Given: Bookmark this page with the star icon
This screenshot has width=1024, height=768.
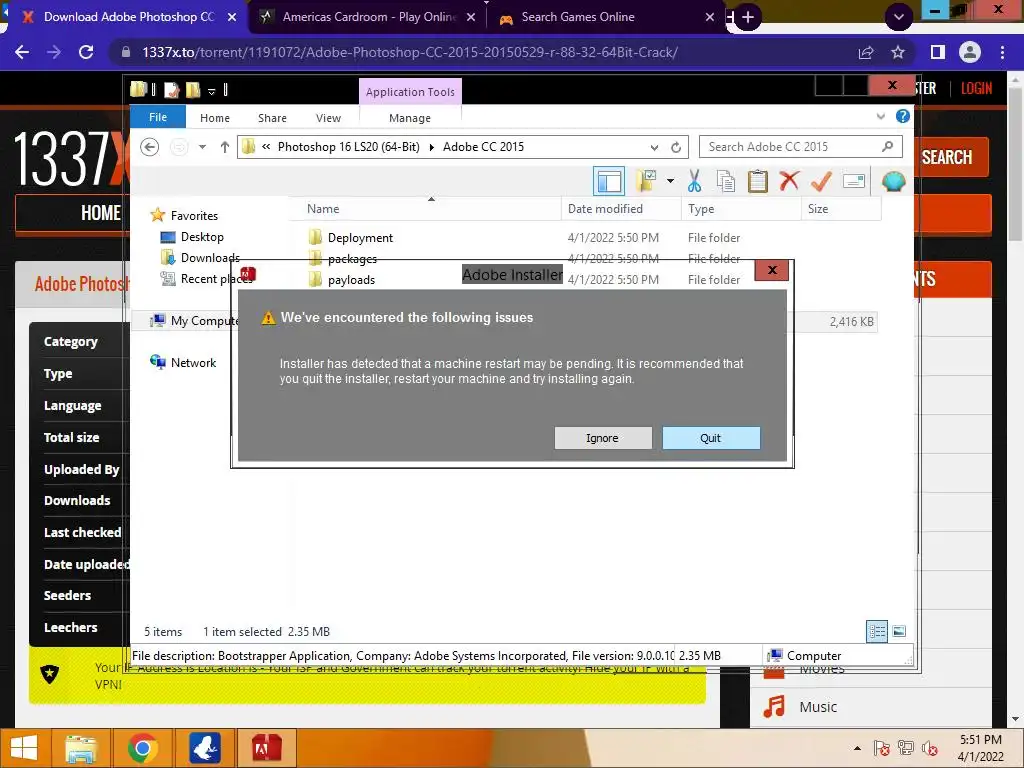Looking at the screenshot, I should (x=898, y=52).
